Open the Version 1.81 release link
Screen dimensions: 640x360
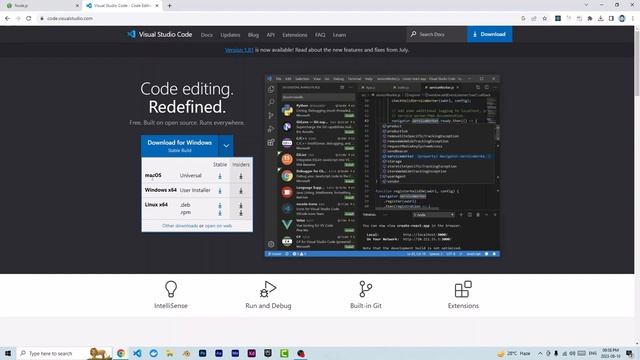[x=239, y=50]
